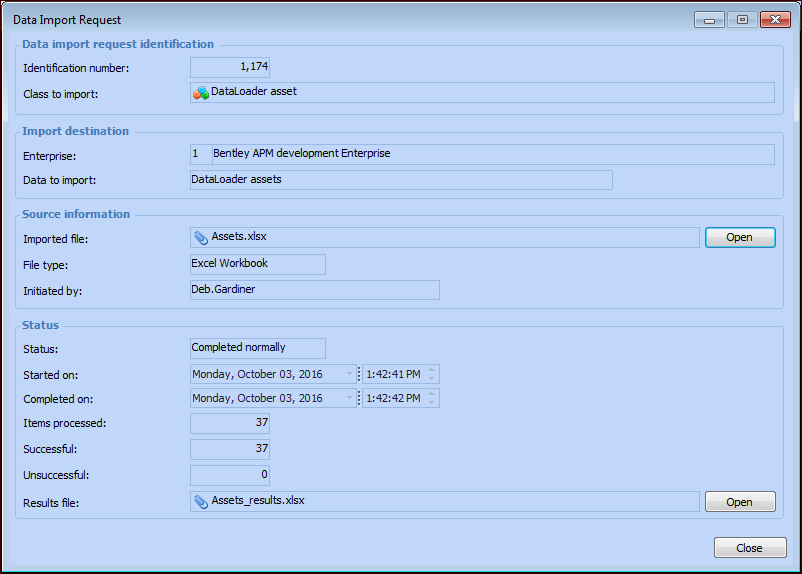This screenshot has width=802, height=574.
Task: Expand the Completed on date dropdown
Action: click(350, 398)
